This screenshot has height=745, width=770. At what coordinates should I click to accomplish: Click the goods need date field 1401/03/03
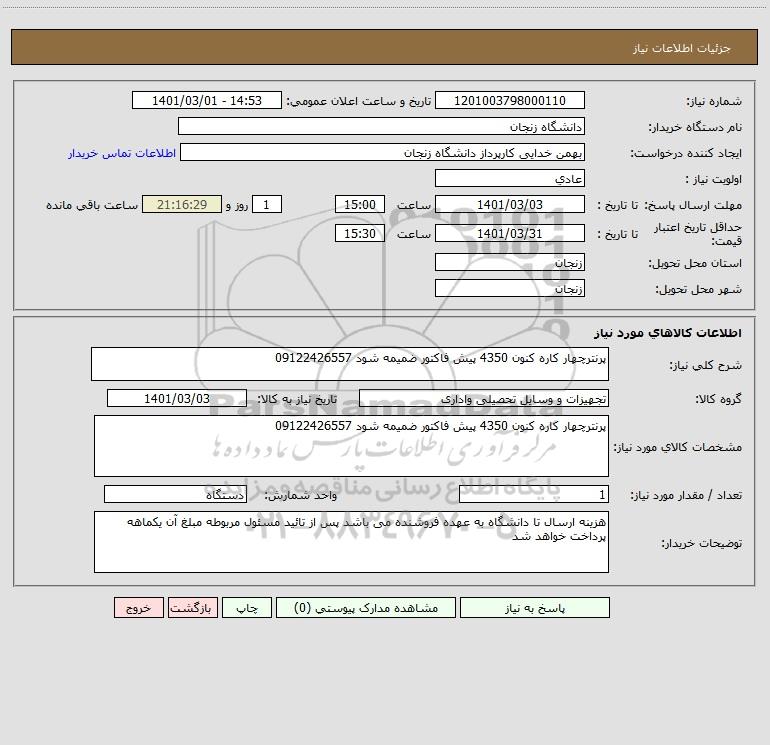coord(177,398)
